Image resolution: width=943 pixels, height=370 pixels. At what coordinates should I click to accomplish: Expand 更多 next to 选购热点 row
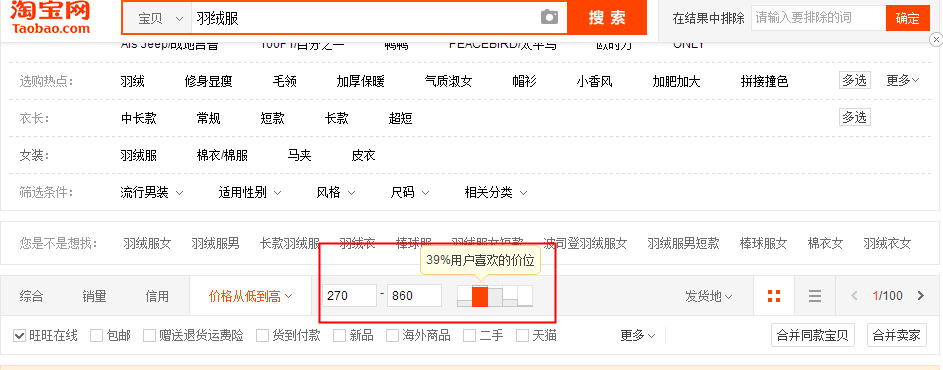[x=903, y=80]
